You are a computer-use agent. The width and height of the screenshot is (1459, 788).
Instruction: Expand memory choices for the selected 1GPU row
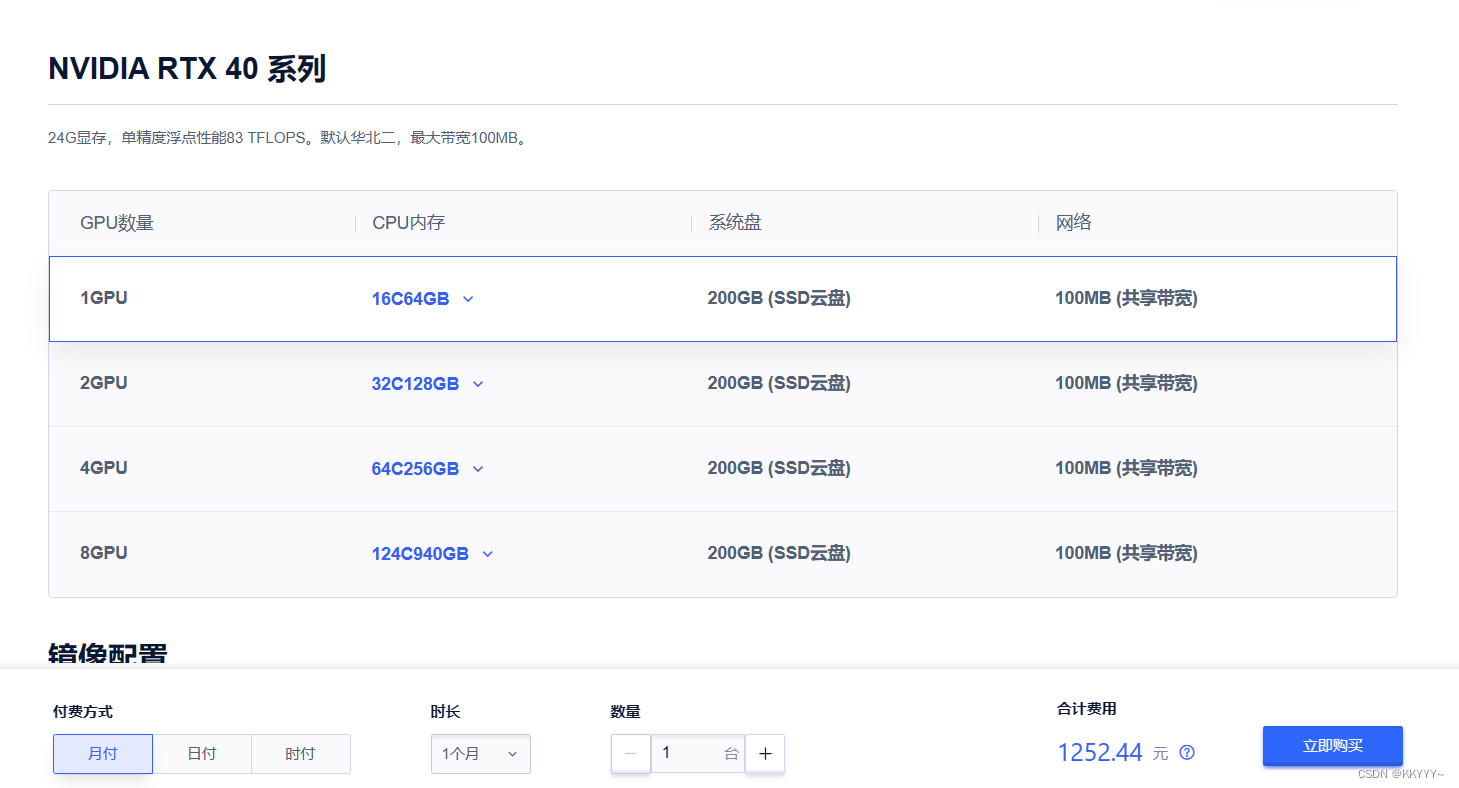(469, 298)
